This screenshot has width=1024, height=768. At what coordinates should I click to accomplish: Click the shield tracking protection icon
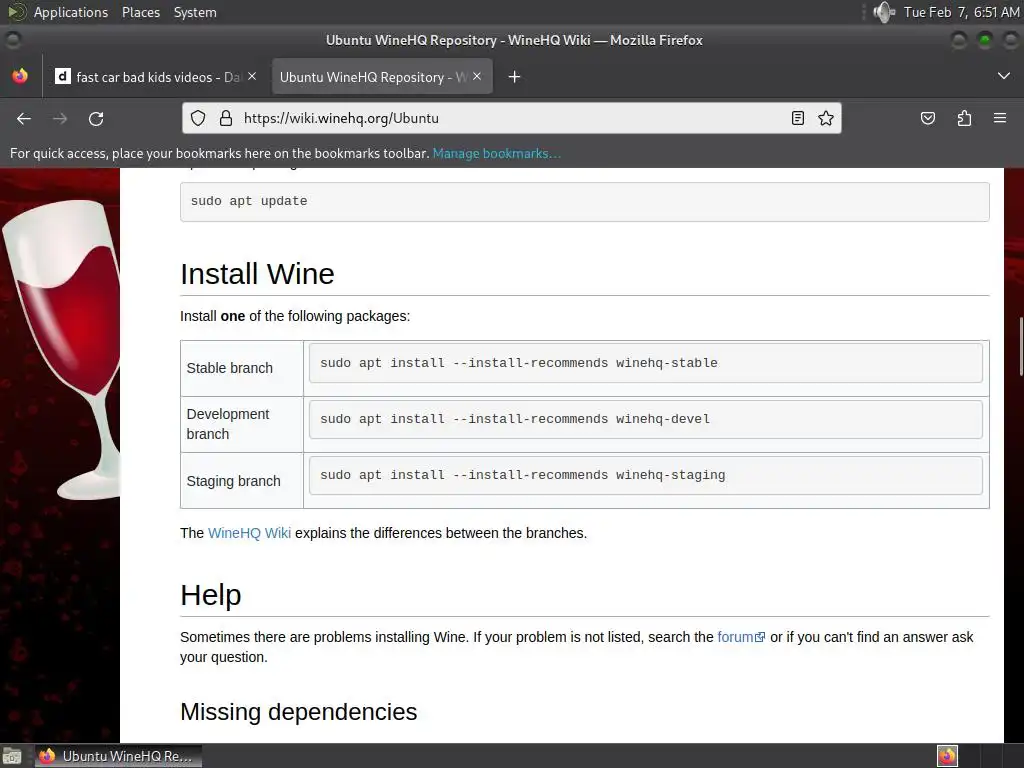pyautogui.click(x=198, y=118)
